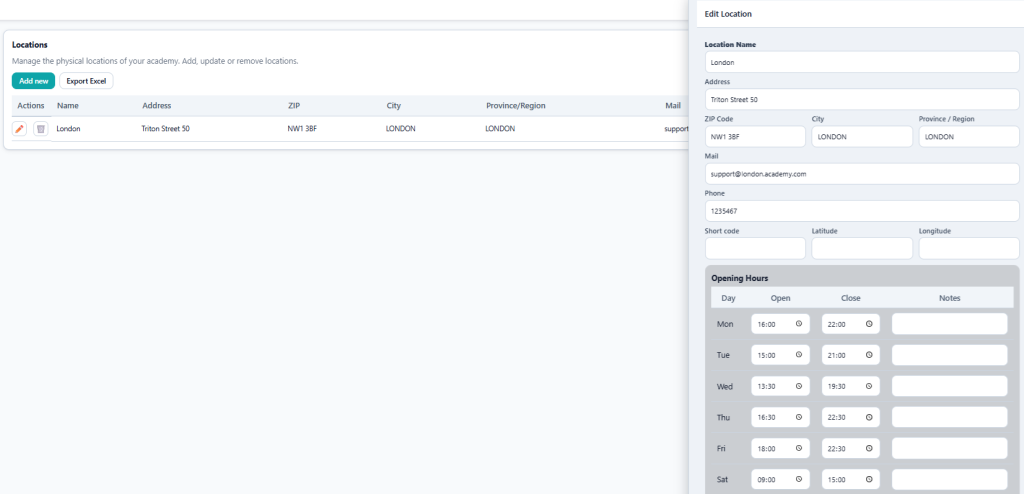Click the Opening Hours section heading
The image size is (1024, 494).
(x=740, y=278)
